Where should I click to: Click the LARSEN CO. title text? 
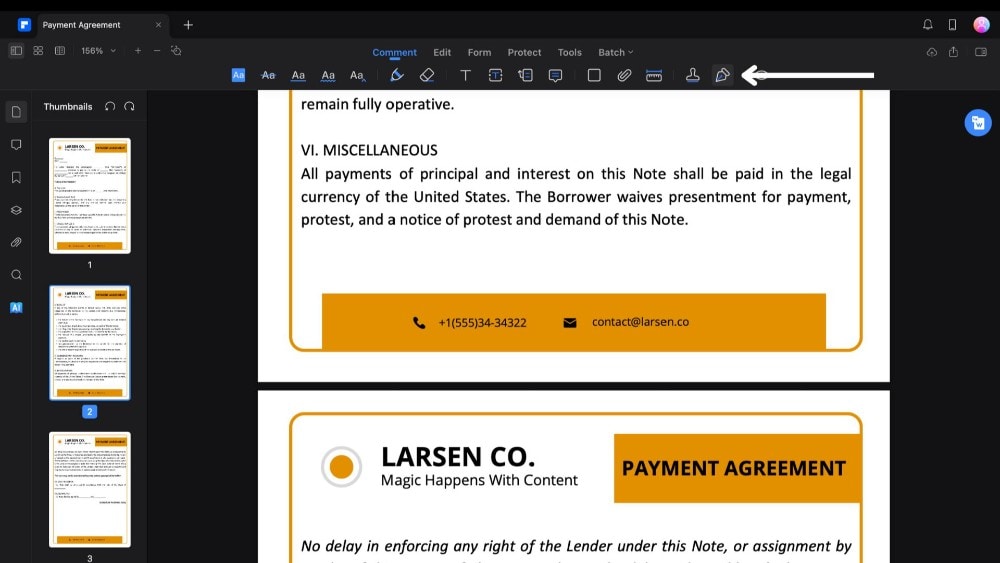[x=458, y=457]
